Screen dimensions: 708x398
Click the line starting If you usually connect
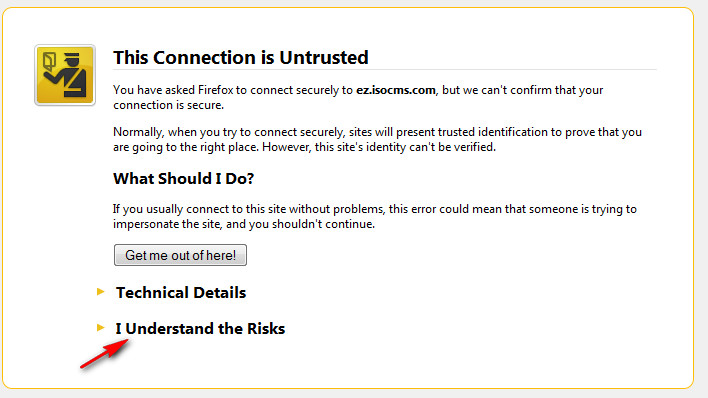pos(375,209)
